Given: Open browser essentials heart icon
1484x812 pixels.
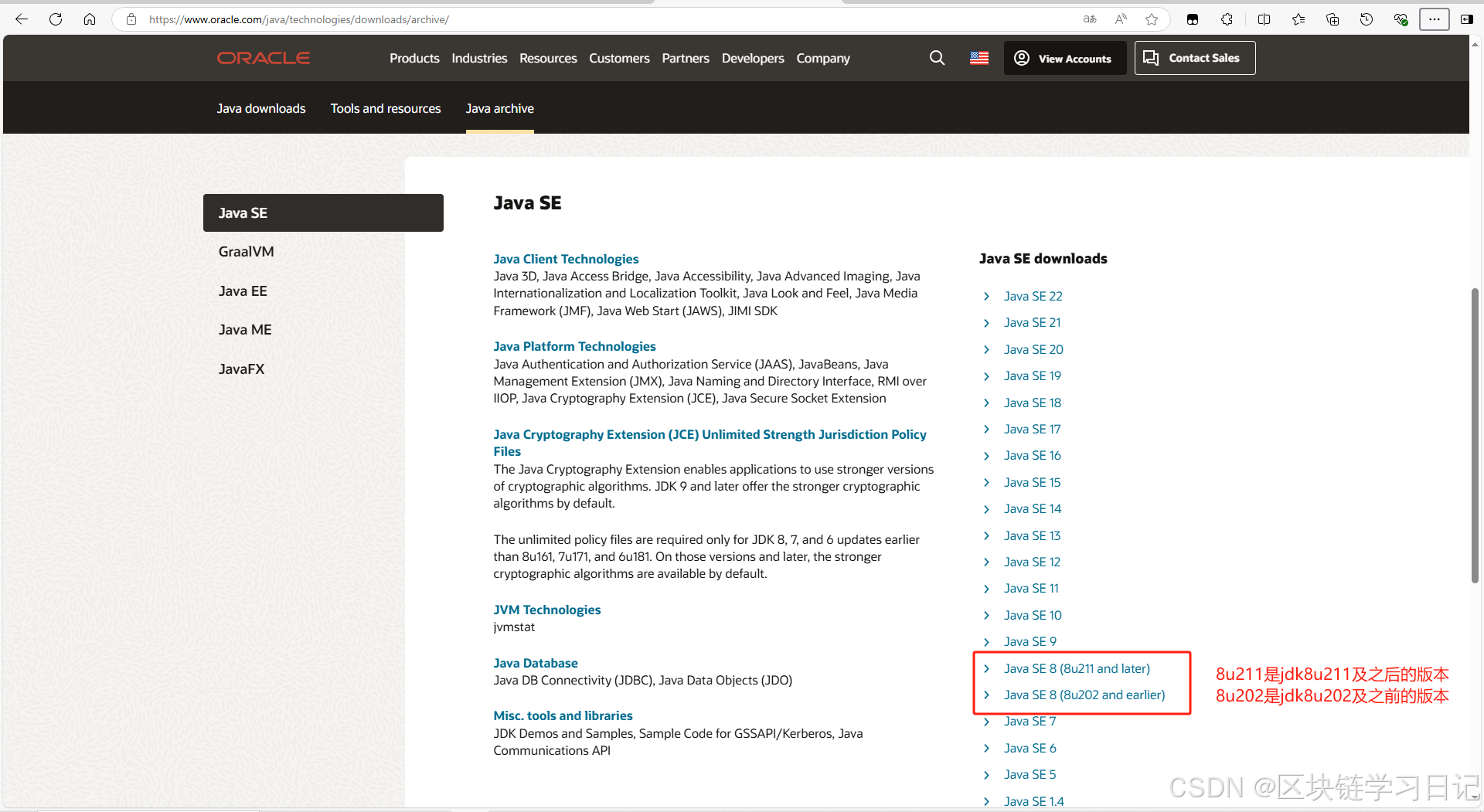Looking at the screenshot, I should 1400,19.
